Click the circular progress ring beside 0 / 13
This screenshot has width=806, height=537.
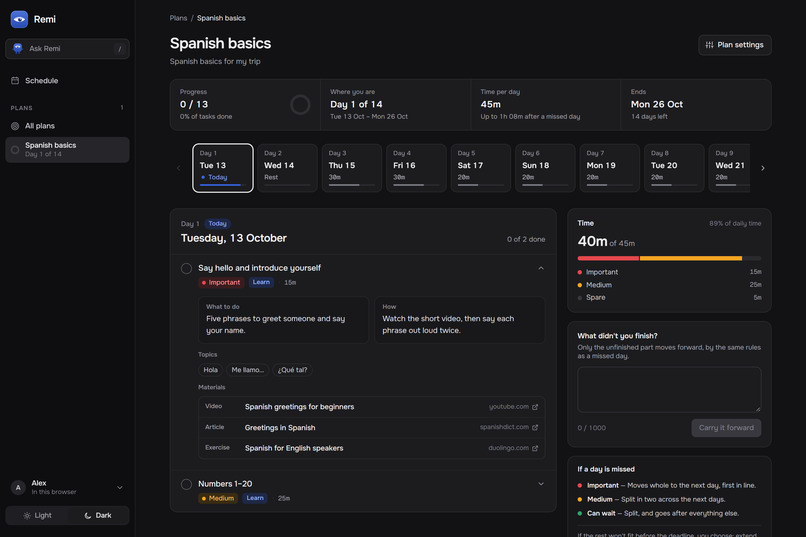pos(300,105)
